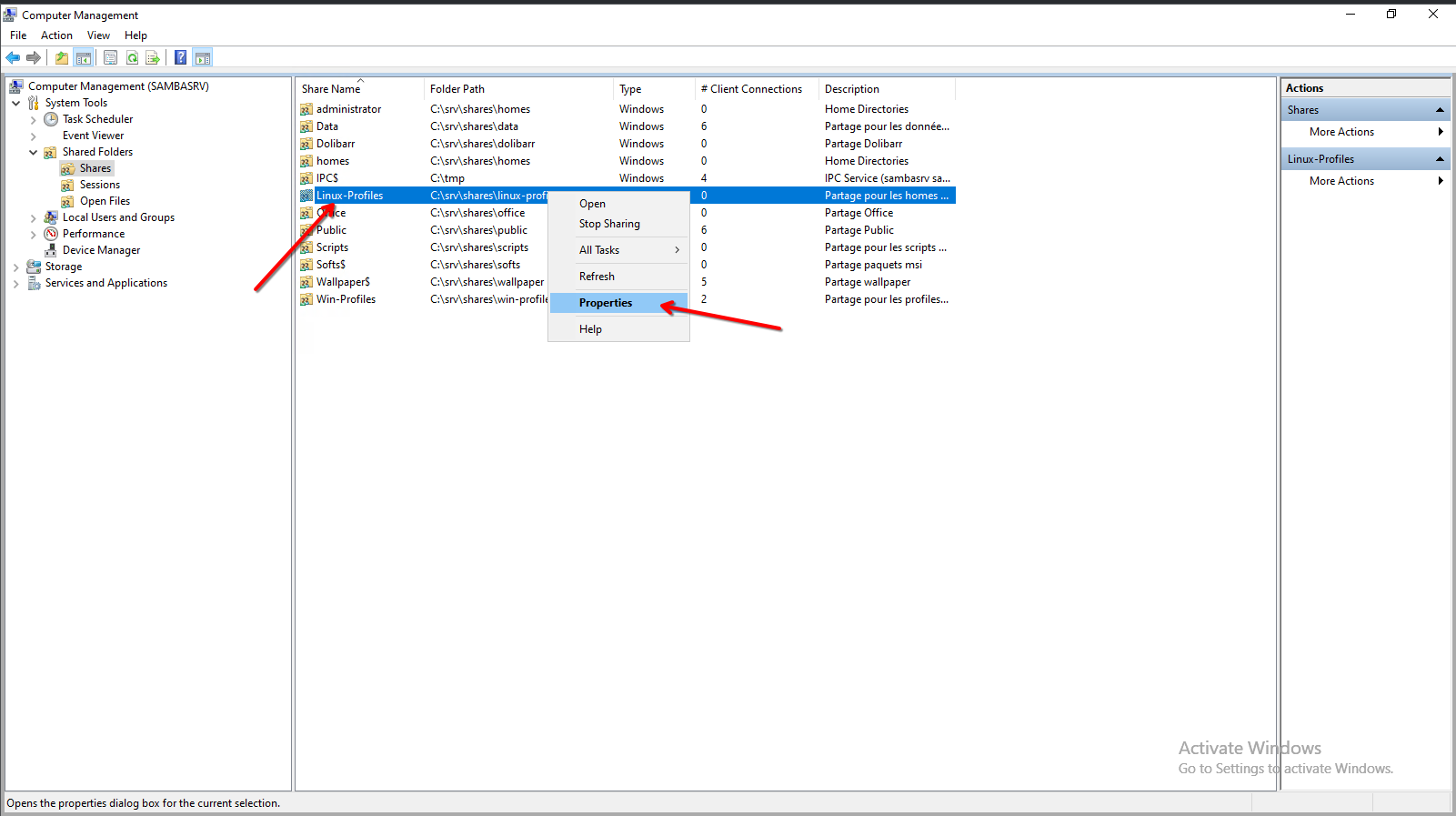Click the Up one level folder icon
This screenshot has height=816, width=1456.
(x=62, y=58)
